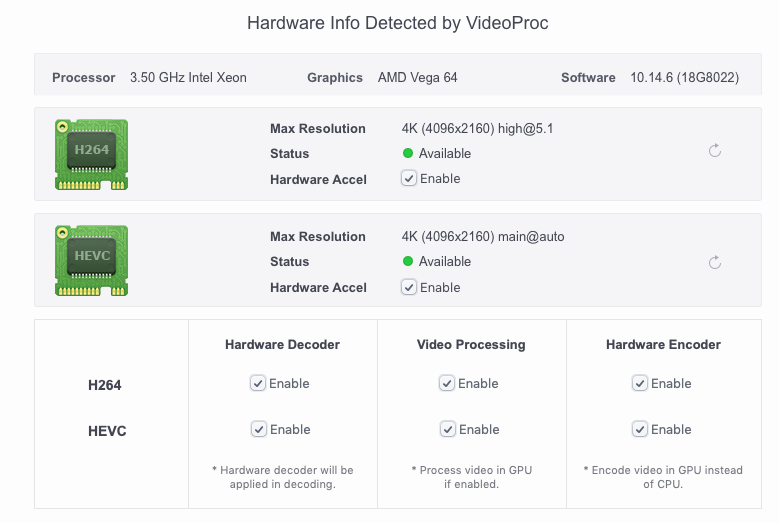Uncheck H264 Video Processing Enable
The image size is (779, 523).
(x=447, y=383)
